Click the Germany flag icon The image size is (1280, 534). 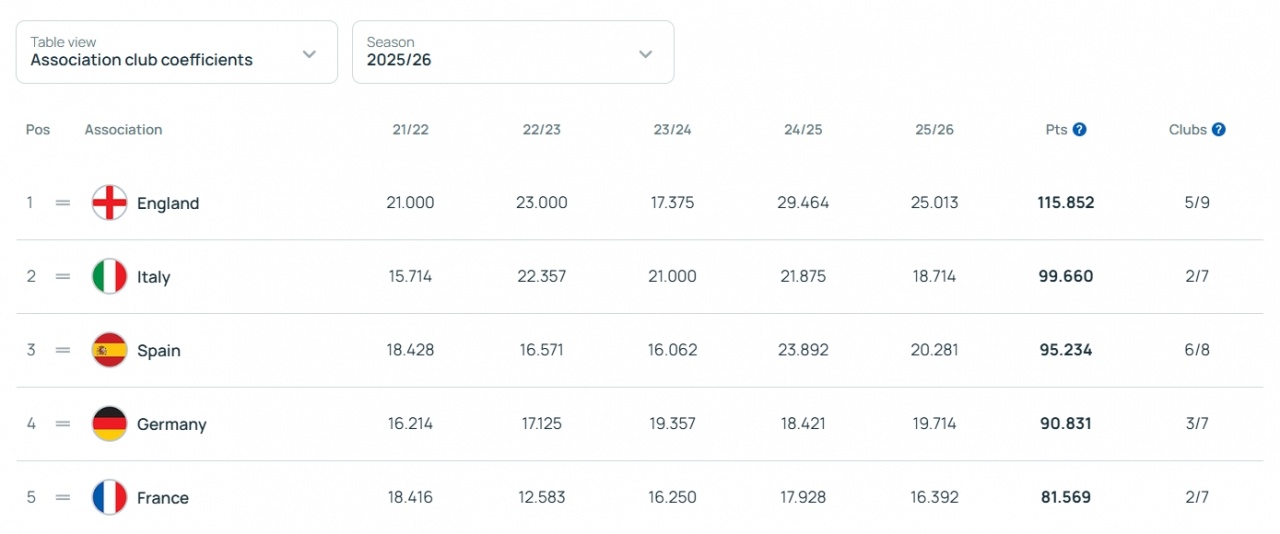pyautogui.click(x=109, y=424)
